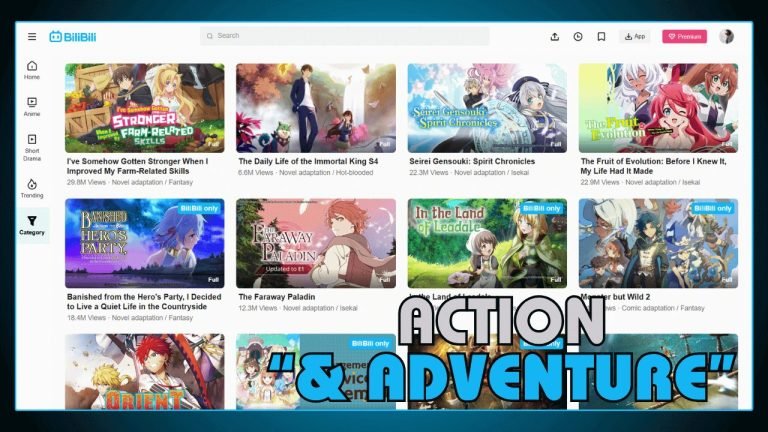Screen dimensions: 768x432
Task: Click the upload icon in top bar
Action: (555, 36)
